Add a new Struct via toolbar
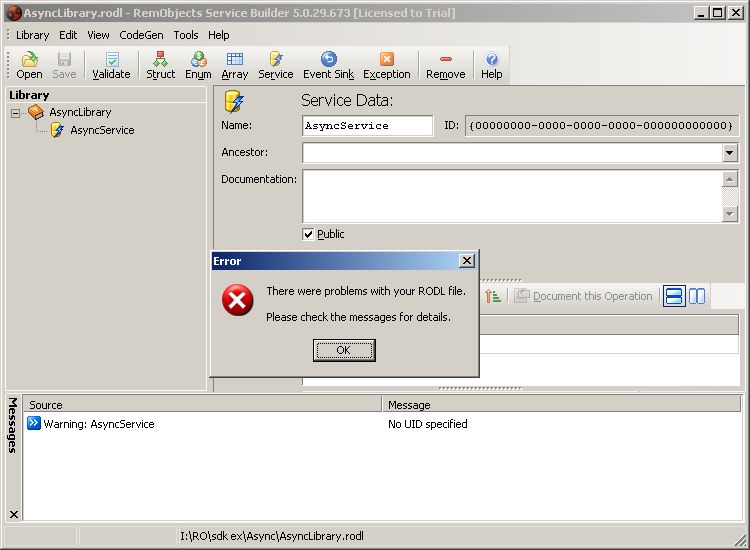Screen dimensions: 750x550 tap(160, 65)
